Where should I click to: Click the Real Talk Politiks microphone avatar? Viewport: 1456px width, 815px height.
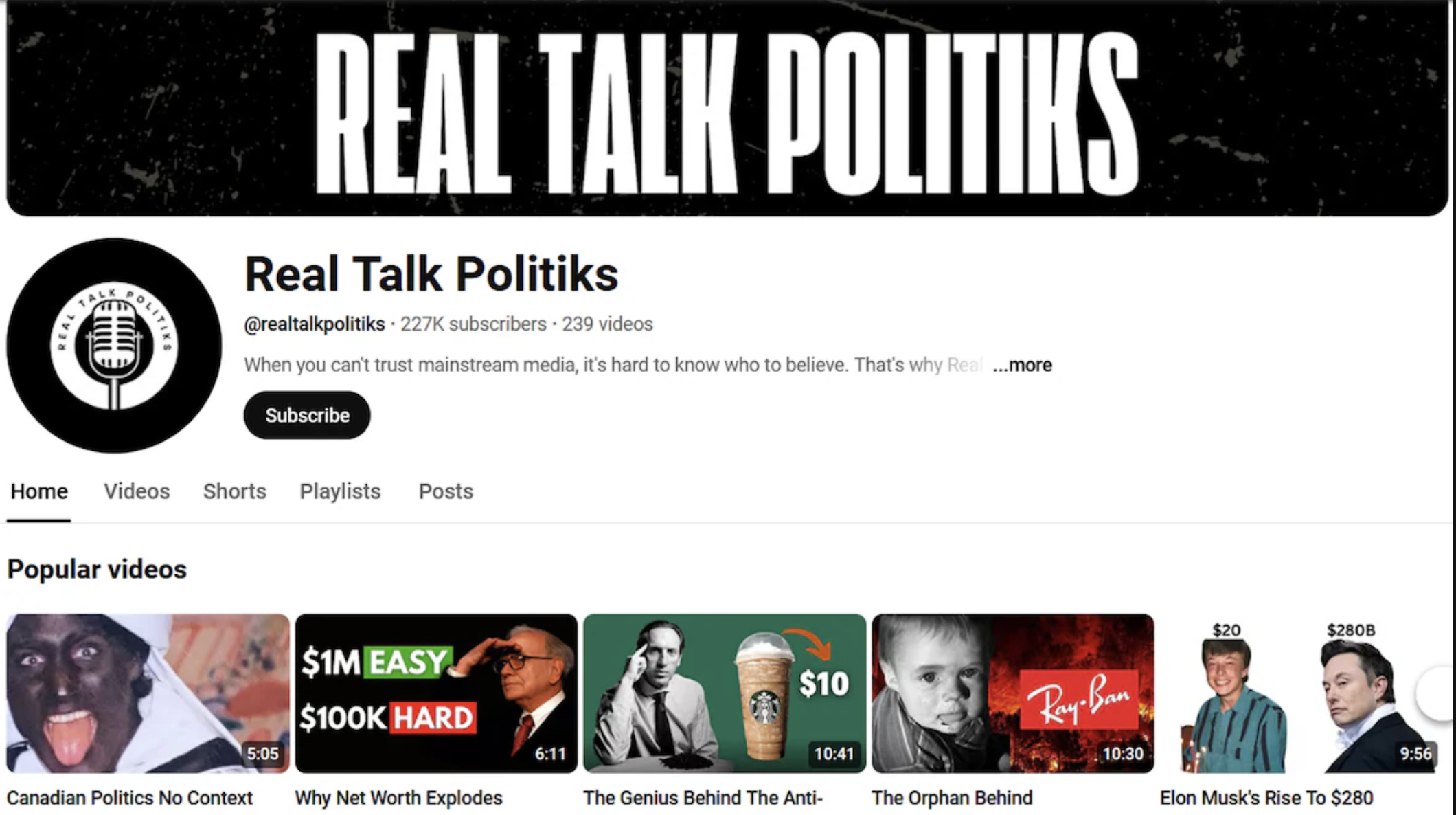point(114,346)
